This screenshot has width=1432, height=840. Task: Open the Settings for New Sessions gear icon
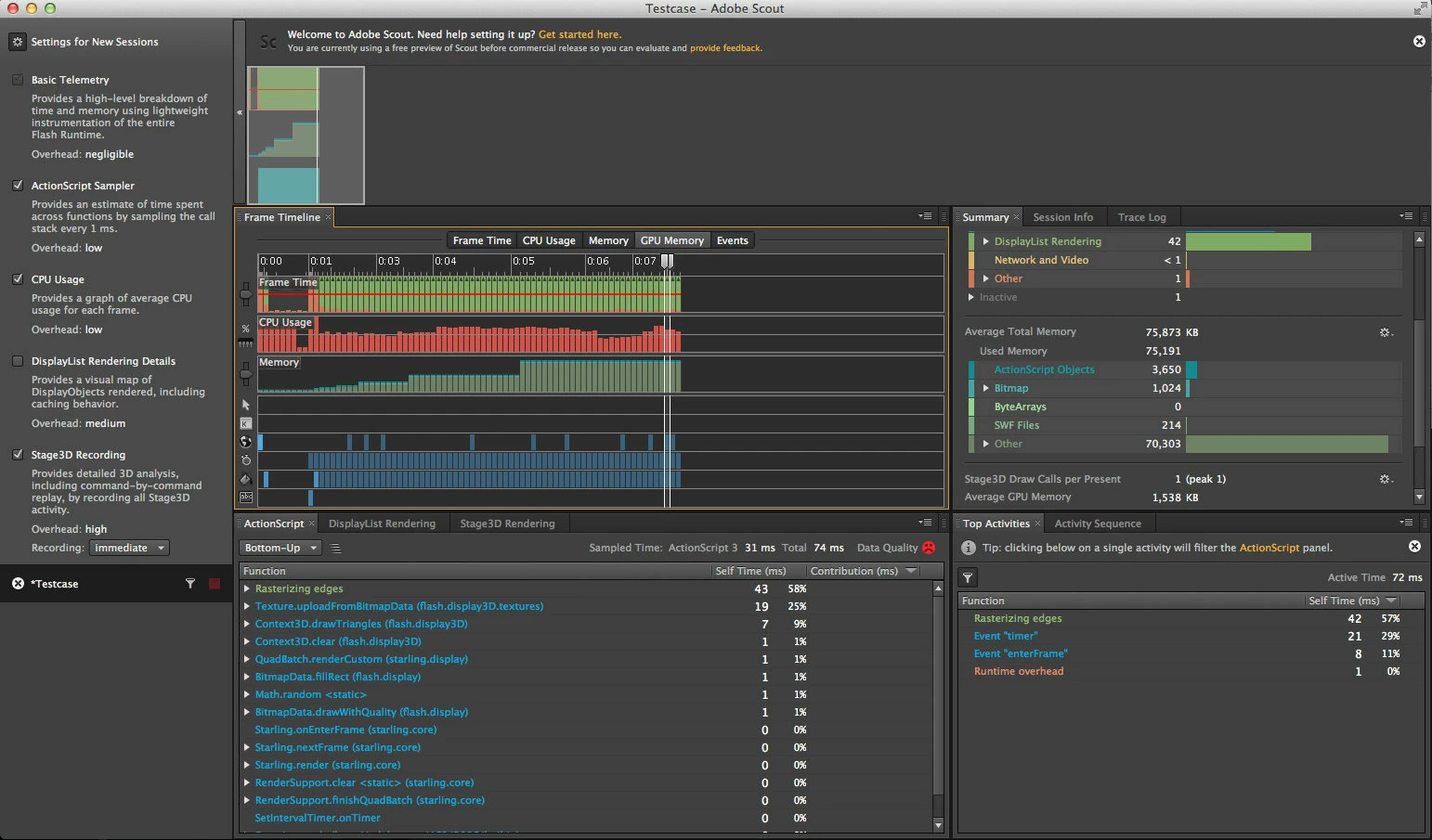[x=17, y=42]
